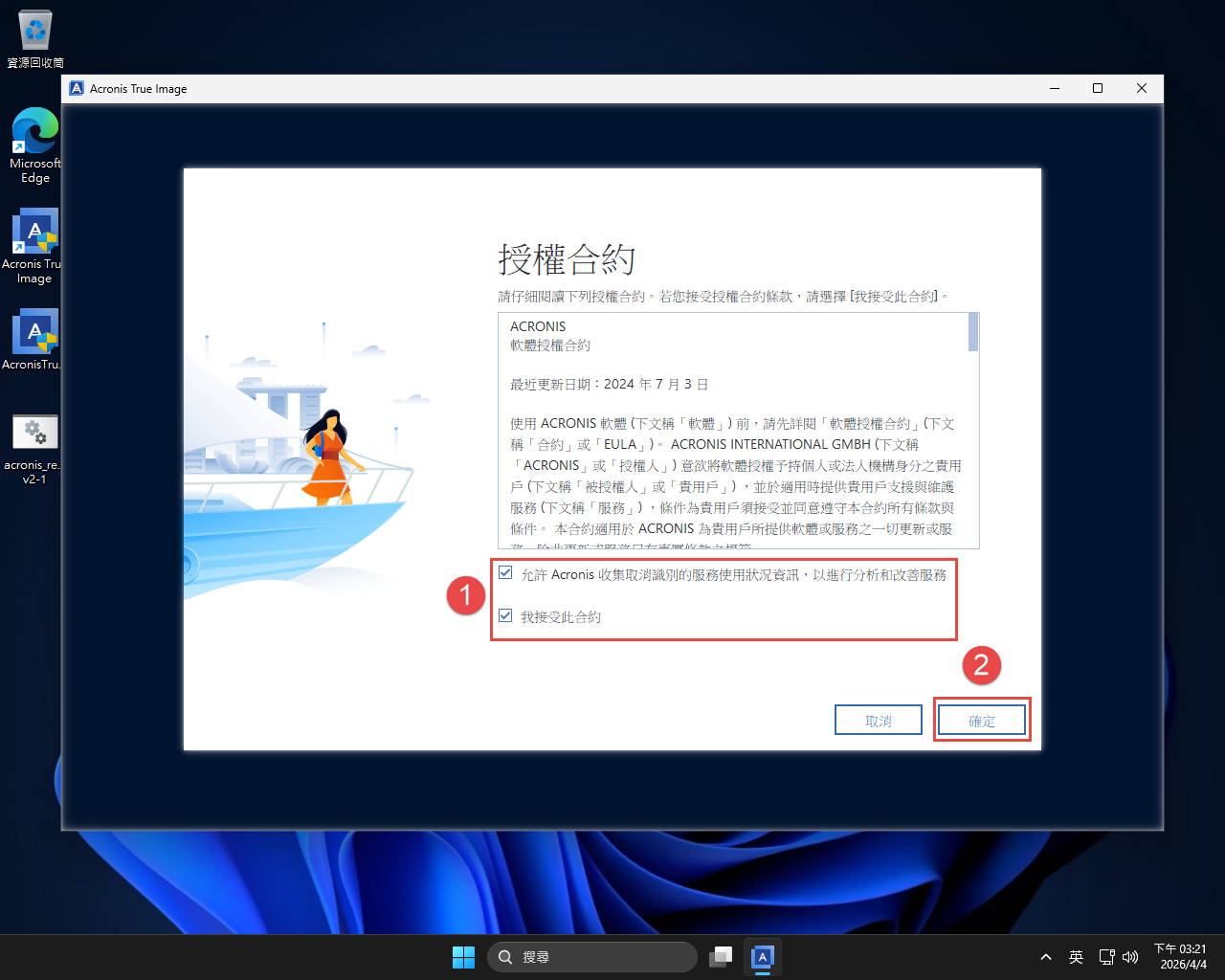This screenshot has height=980, width=1225.
Task: Open Task View on the taskbar
Action: tap(721, 957)
